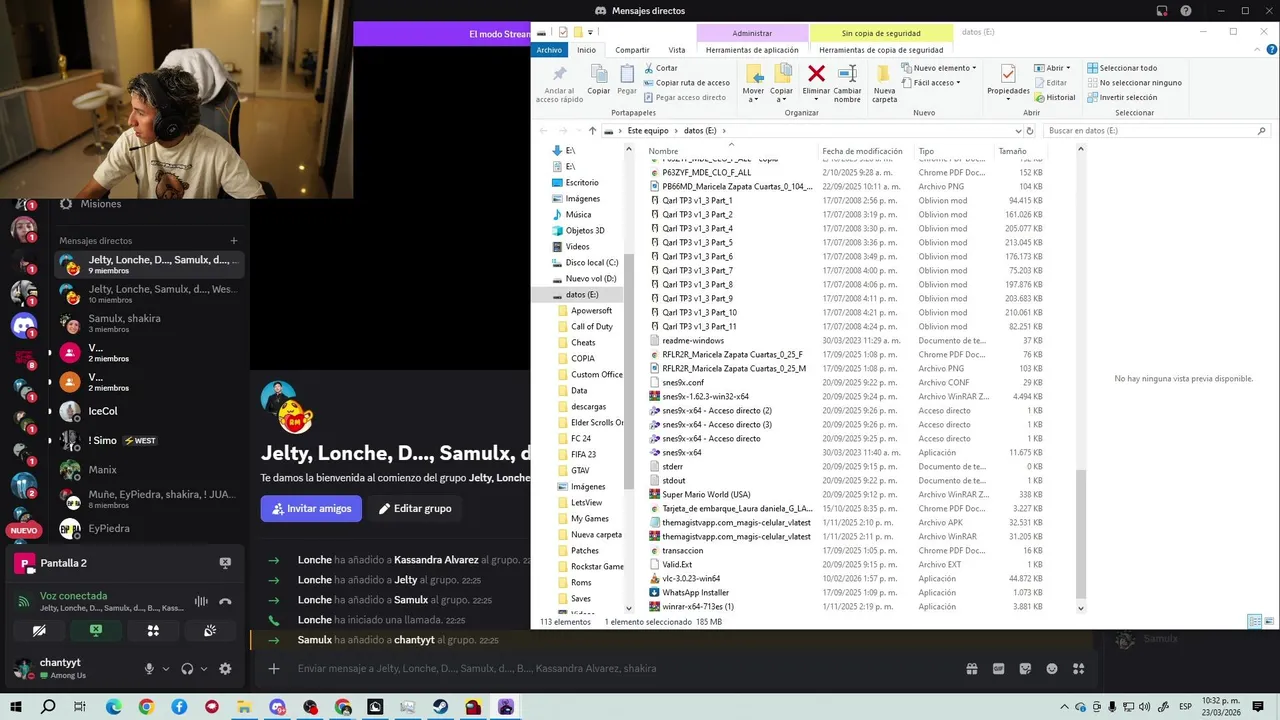1280x720 pixels.
Task: Sort files by Fecha de modificación column
Action: tap(862, 151)
